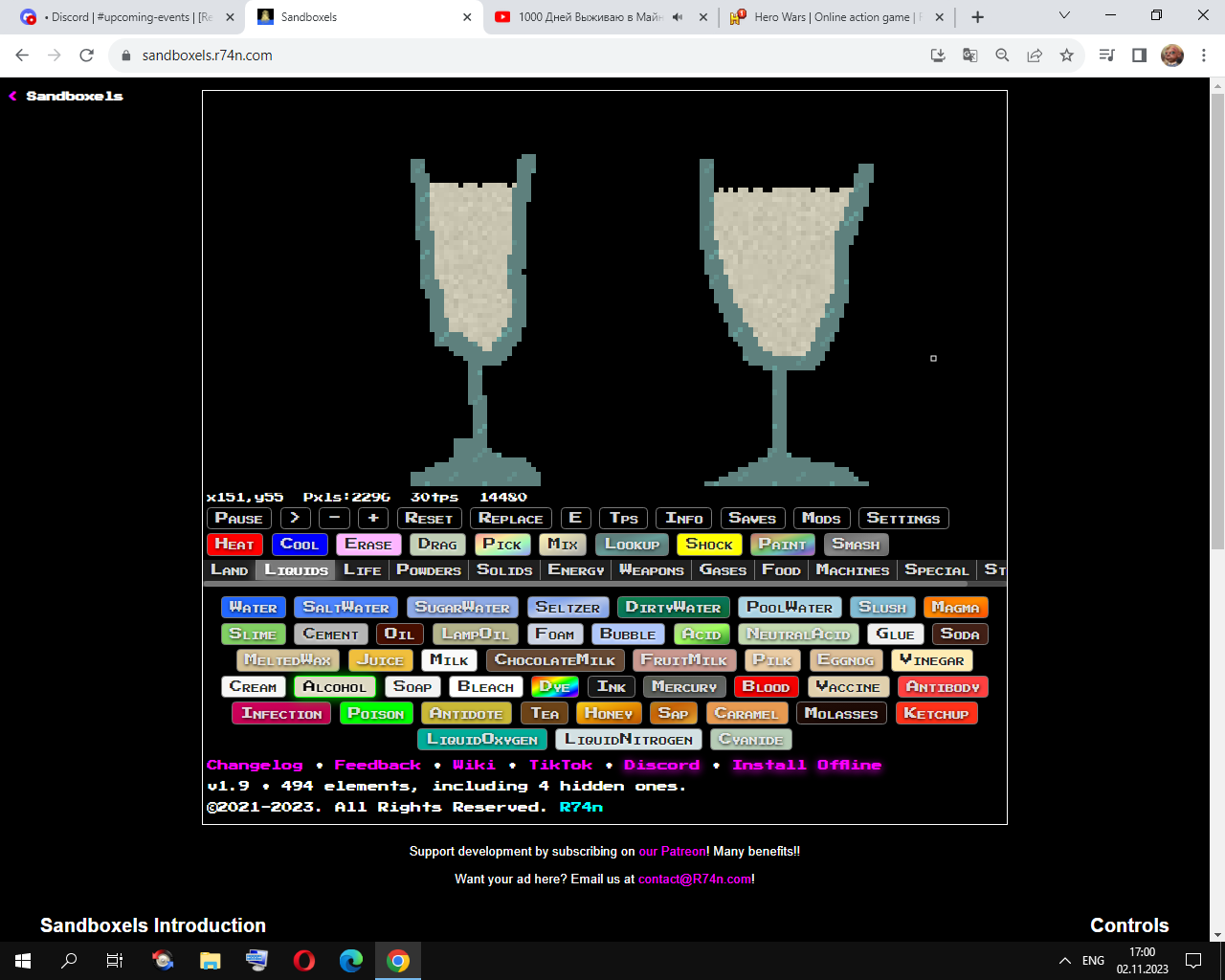
Task: Follow the our Patreon link
Action: click(672, 851)
